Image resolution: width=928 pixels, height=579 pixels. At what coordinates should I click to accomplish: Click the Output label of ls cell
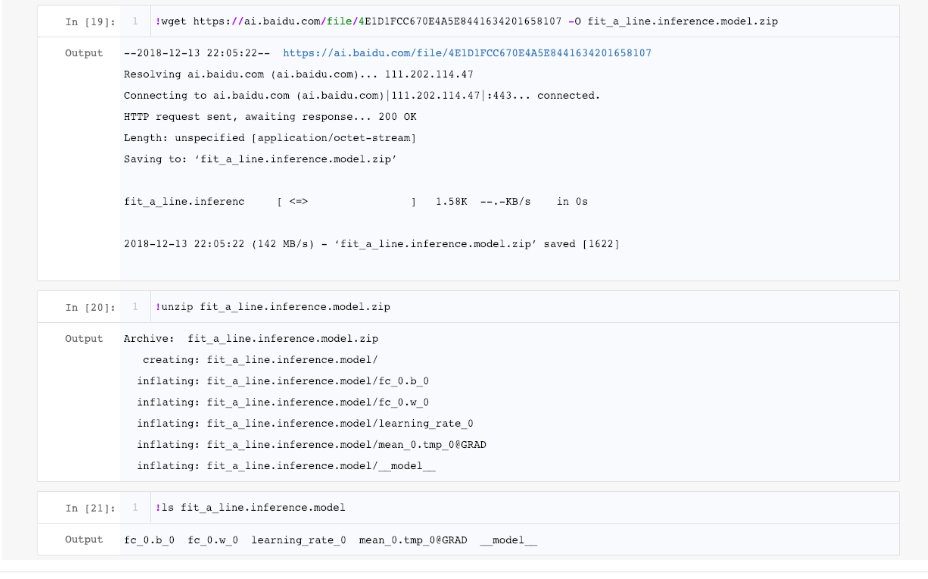(84, 539)
